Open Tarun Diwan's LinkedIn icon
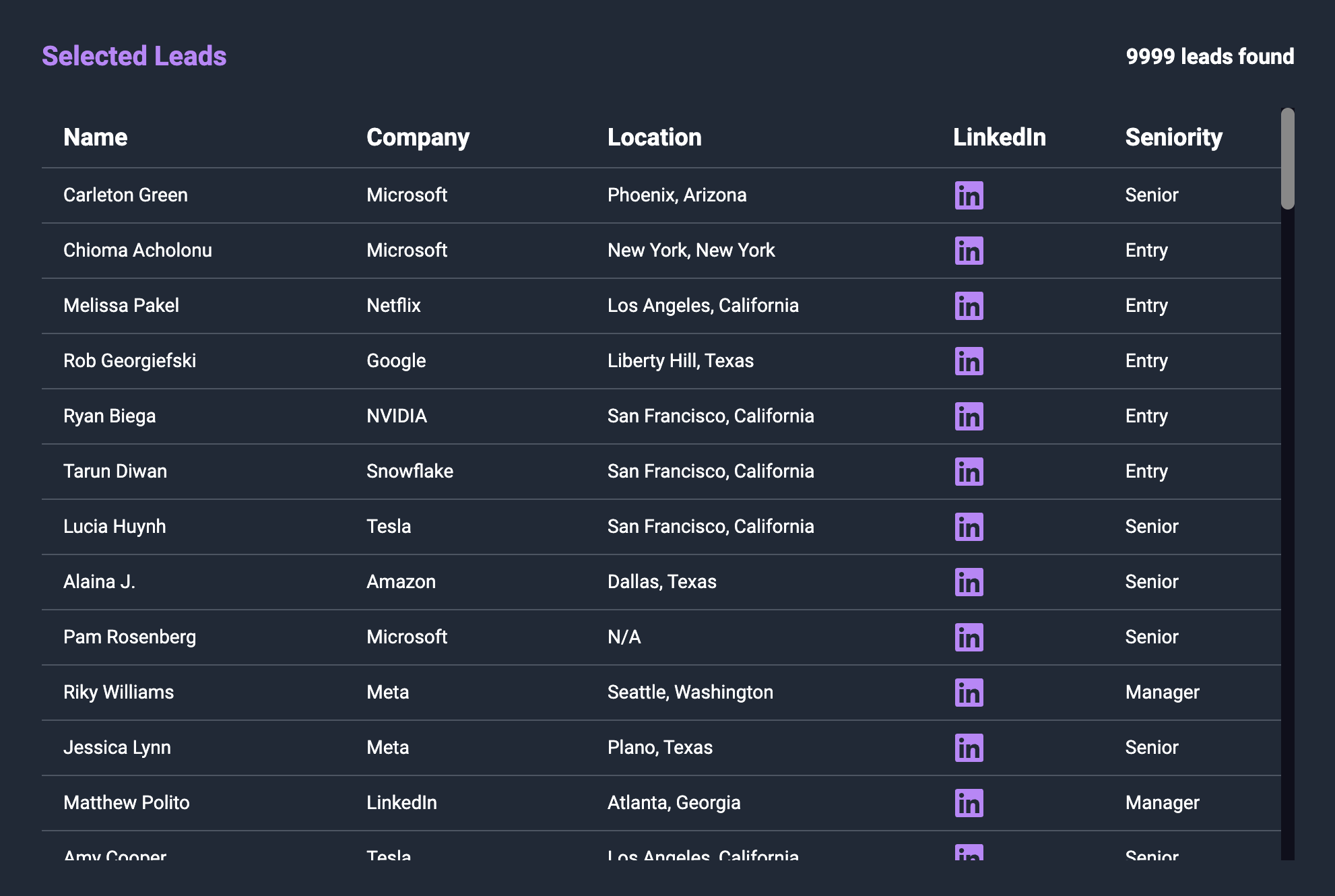 969,472
